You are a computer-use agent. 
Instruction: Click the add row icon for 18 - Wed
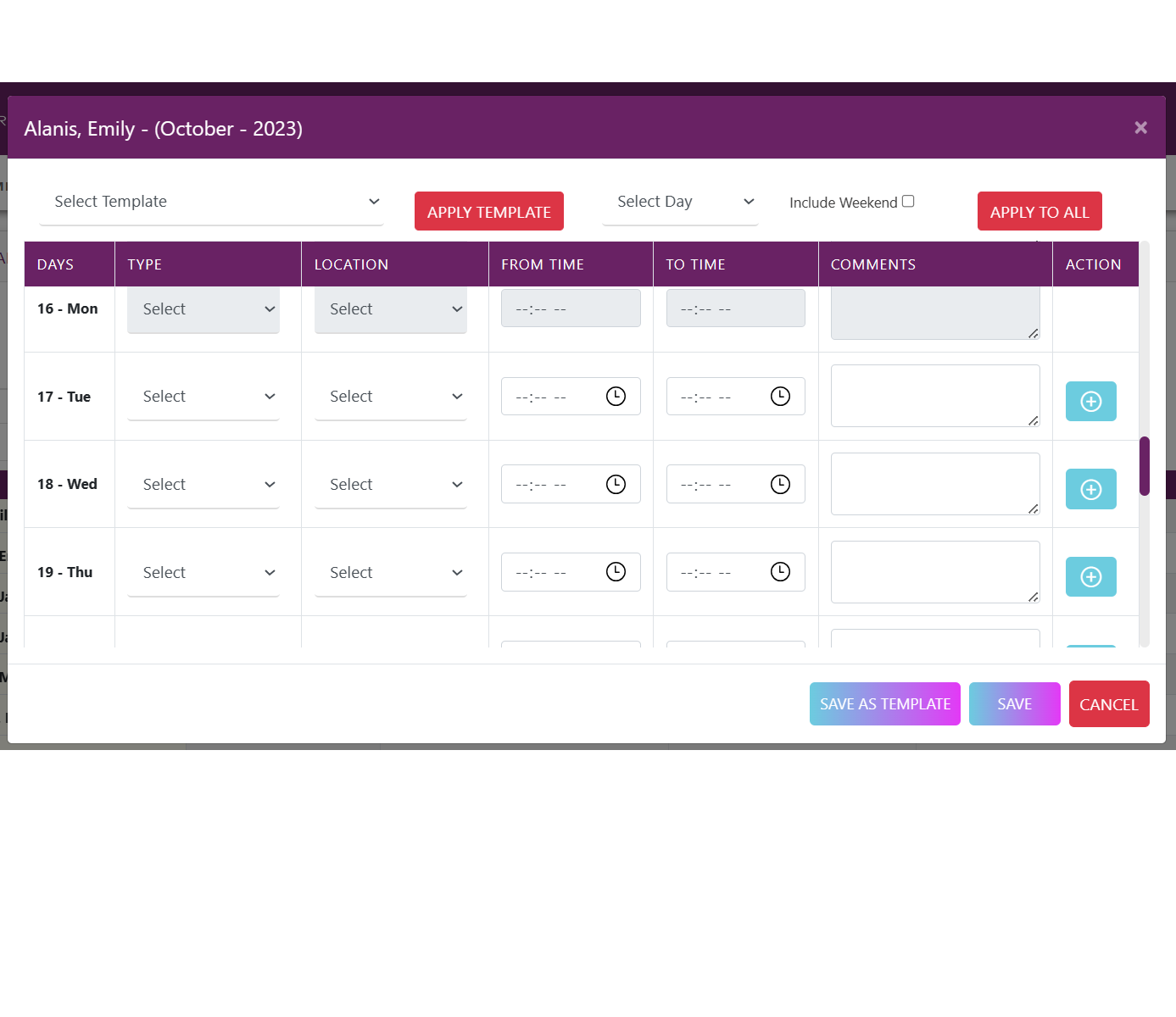pos(1090,490)
